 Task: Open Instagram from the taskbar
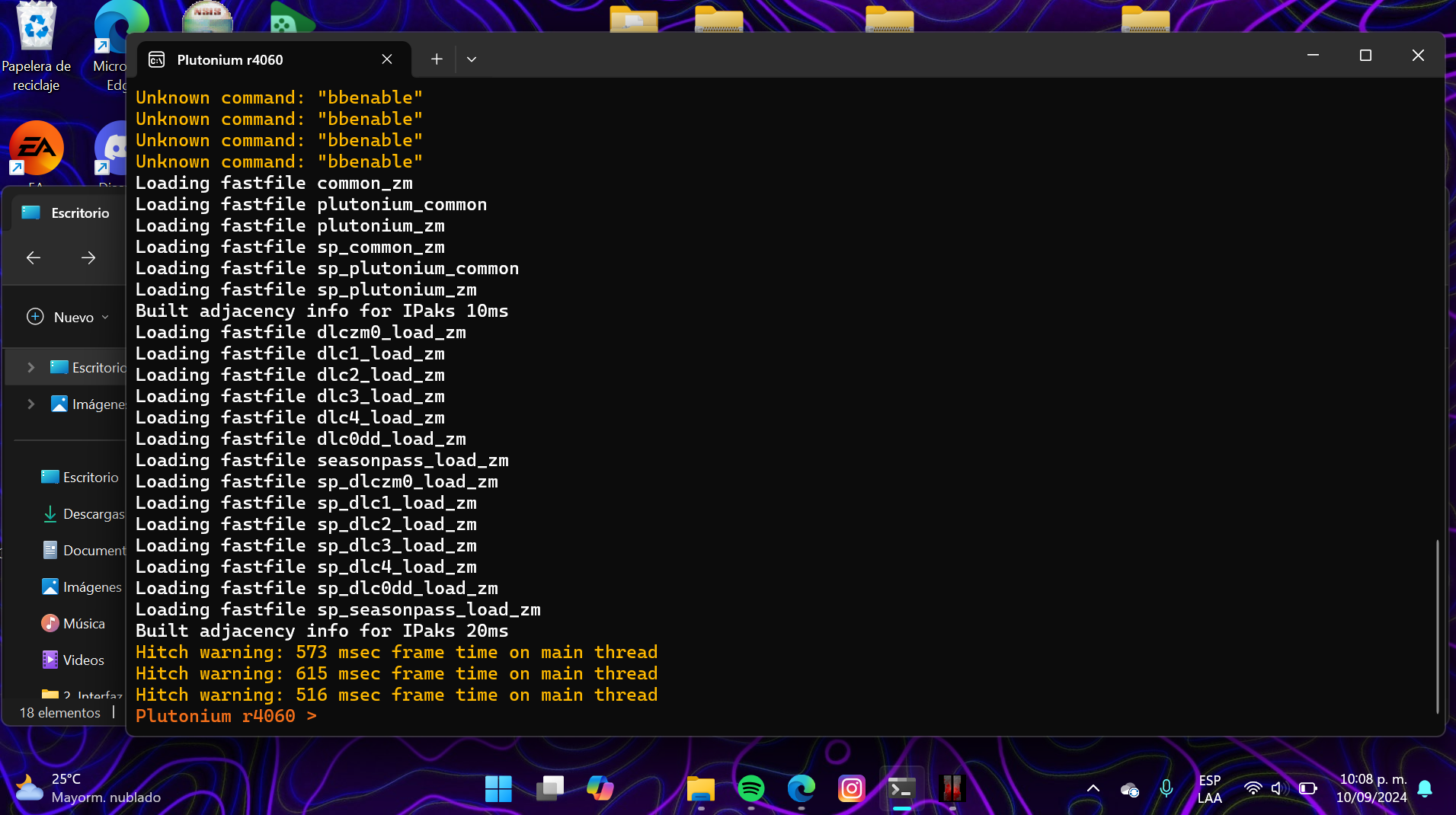[x=851, y=789]
